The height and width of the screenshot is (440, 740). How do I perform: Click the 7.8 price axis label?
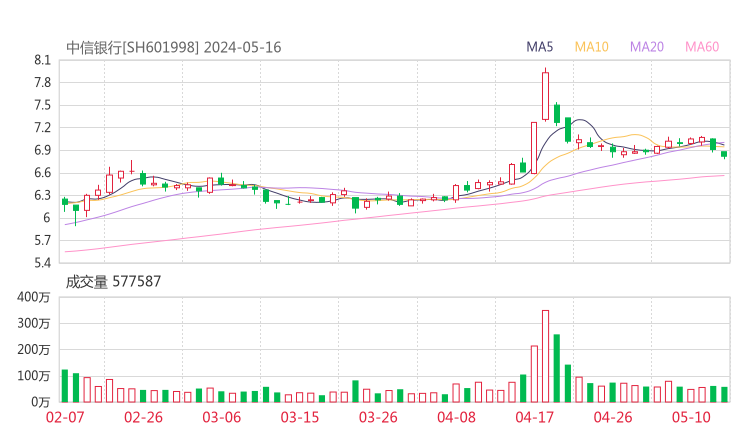(42, 83)
